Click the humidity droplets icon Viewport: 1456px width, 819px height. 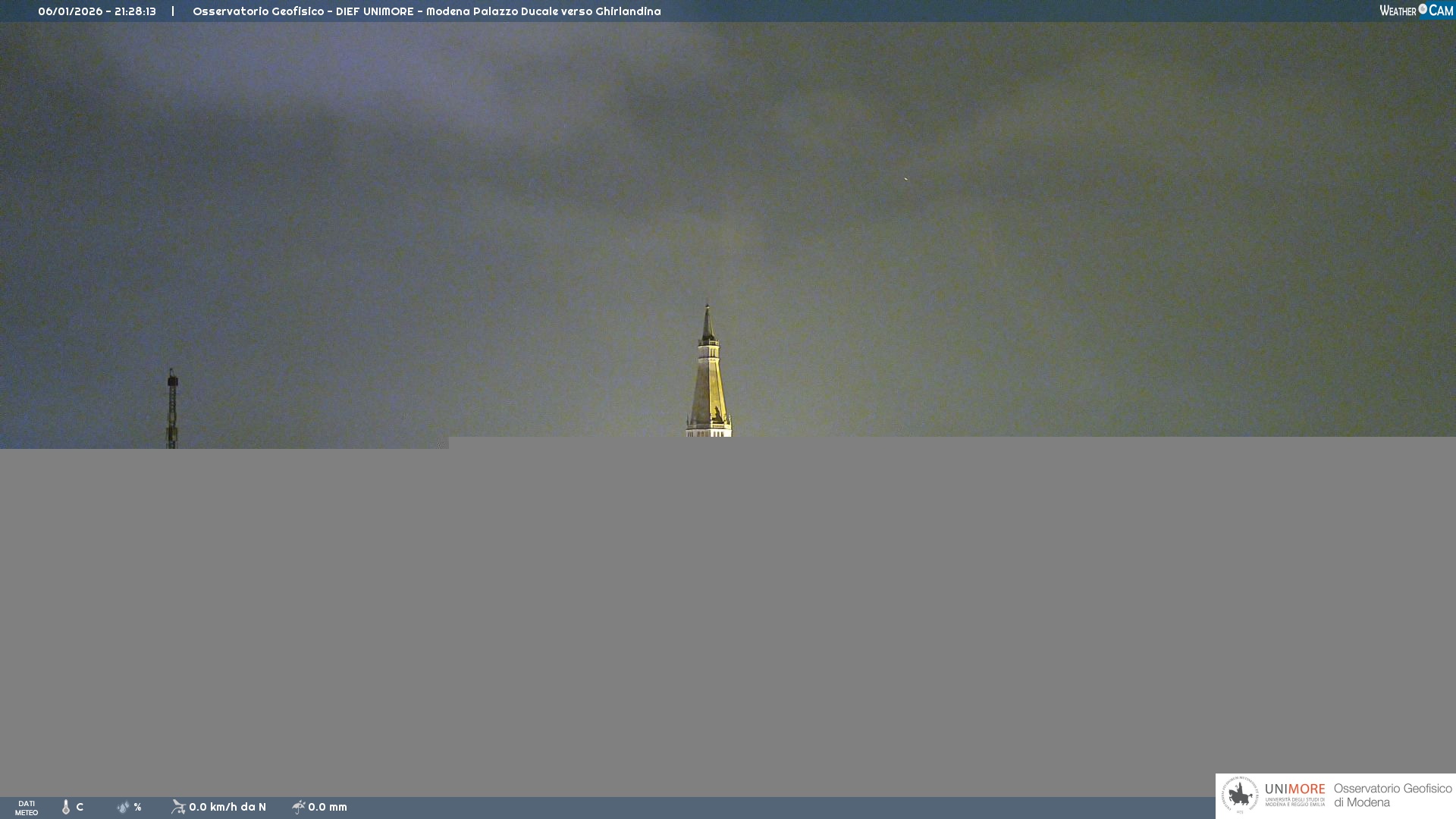click(x=123, y=808)
